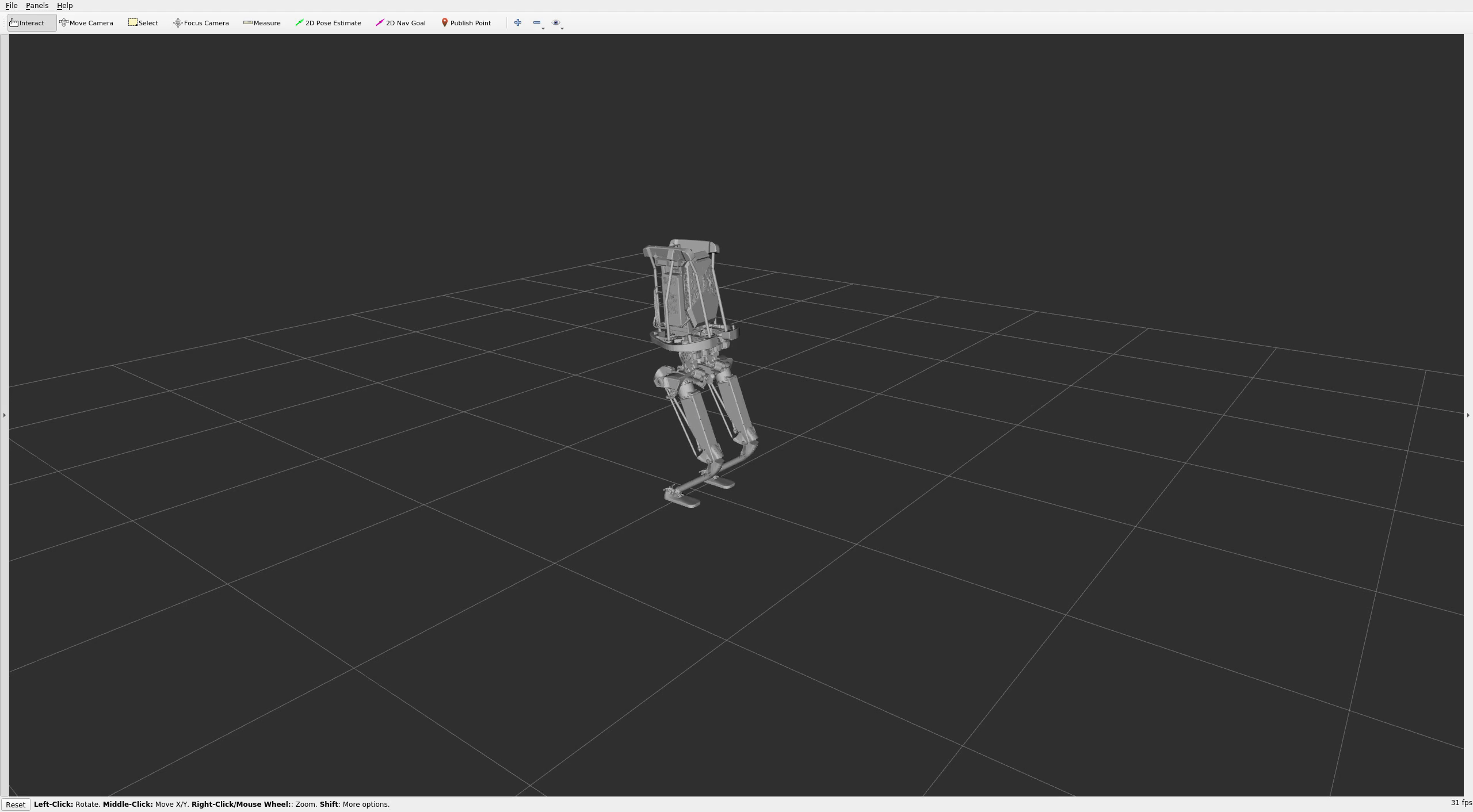Expand the collapsed left side panel
This screenshot has width=1473, height=812.
4,415
